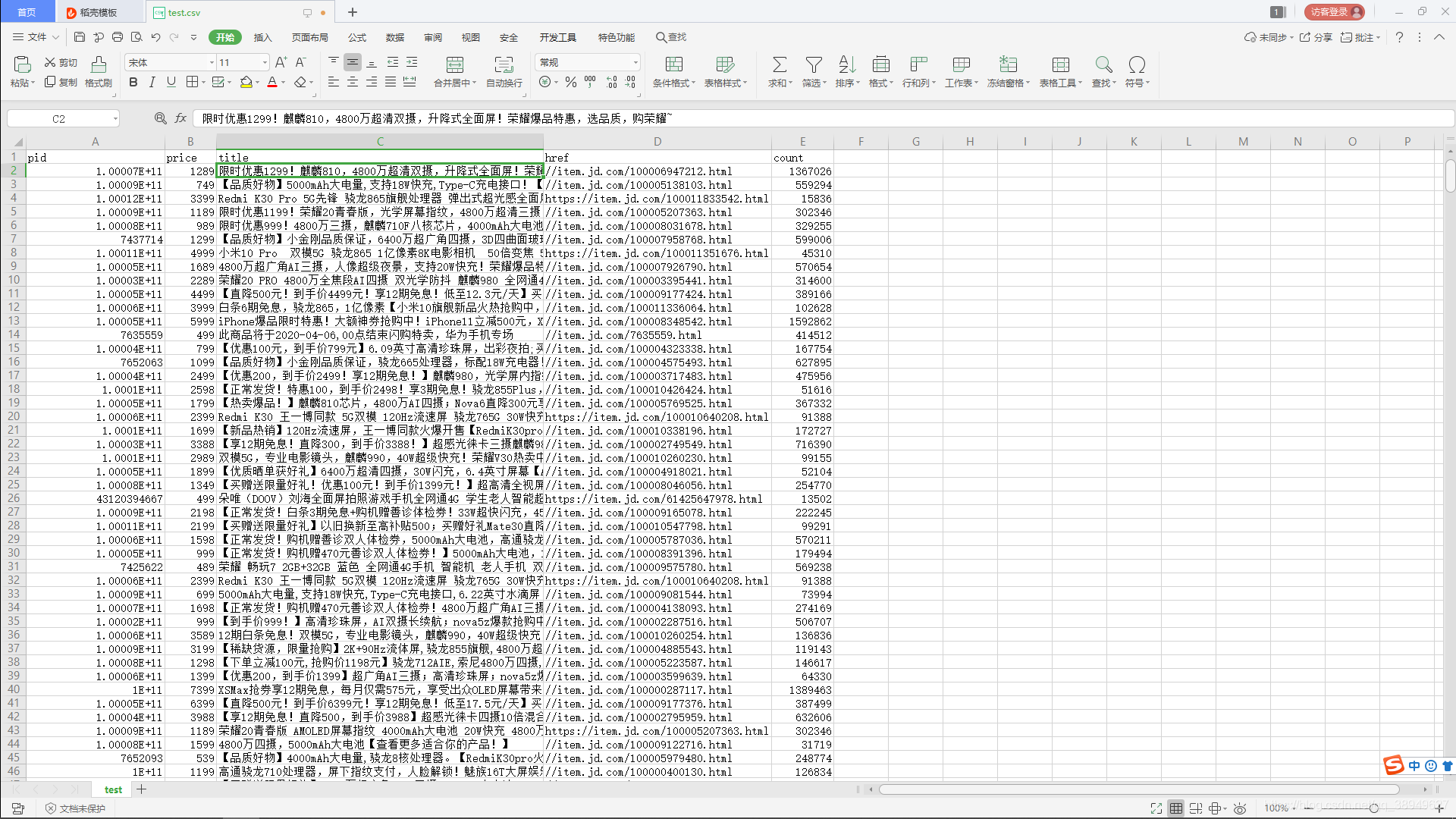Viewport: 1456px width, 819px height.
Task: Toggle align text left button
Action: point(334,82)
